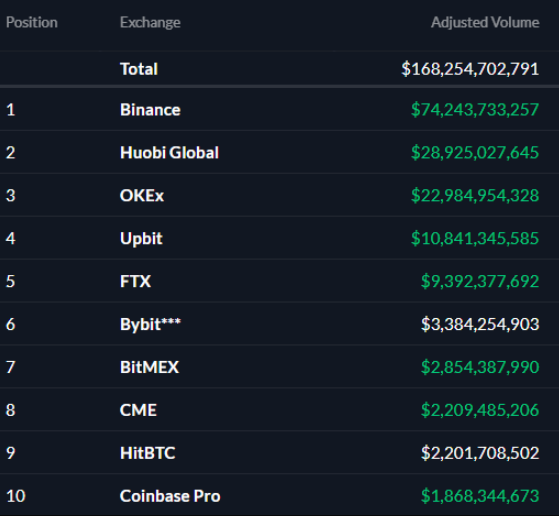Click Binance volume $74,243,733,257

coord(475,109)
